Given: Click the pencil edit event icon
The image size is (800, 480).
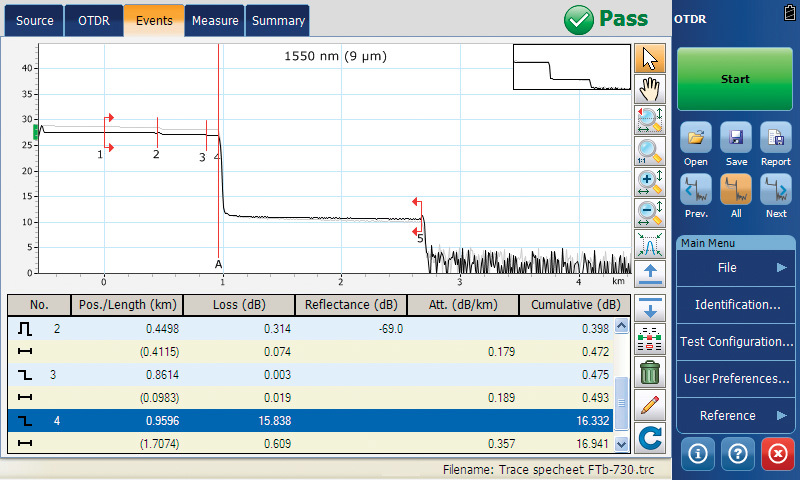Looking at the screenshot, I should [x=650, y=404].
